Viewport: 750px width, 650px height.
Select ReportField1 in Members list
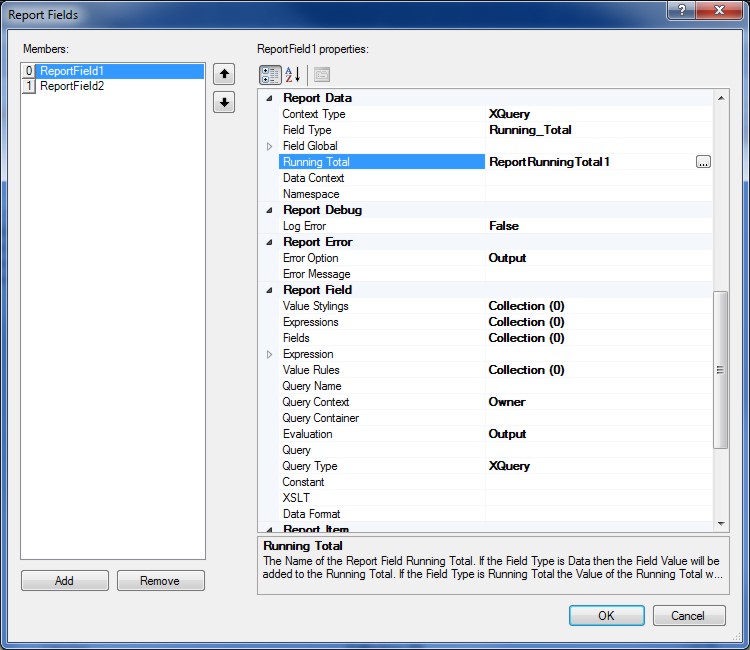(x=72, y=71)
